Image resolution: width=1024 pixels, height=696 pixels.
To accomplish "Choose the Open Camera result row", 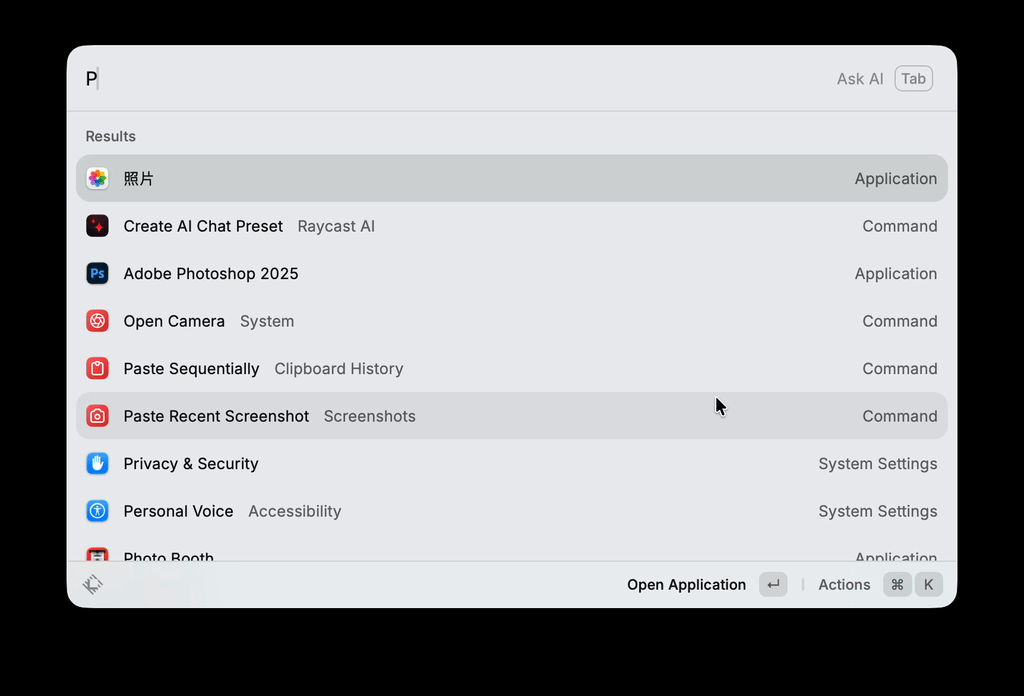I will [x=174, y=321].
